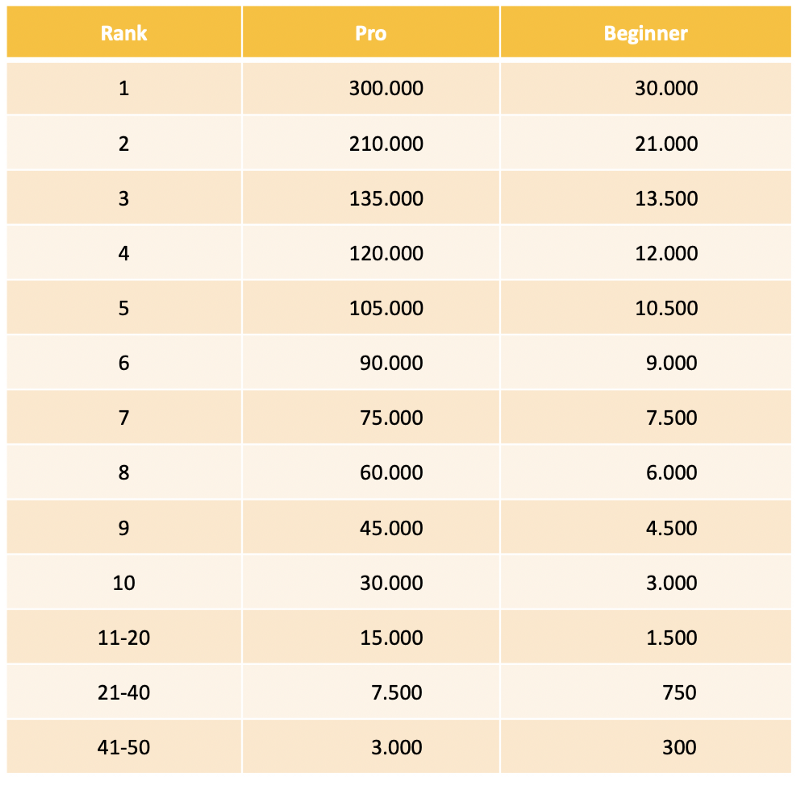Screen dimensions: 800x793
Task: Click the 90.000 Pro prize cell
Action: (391, 363)
